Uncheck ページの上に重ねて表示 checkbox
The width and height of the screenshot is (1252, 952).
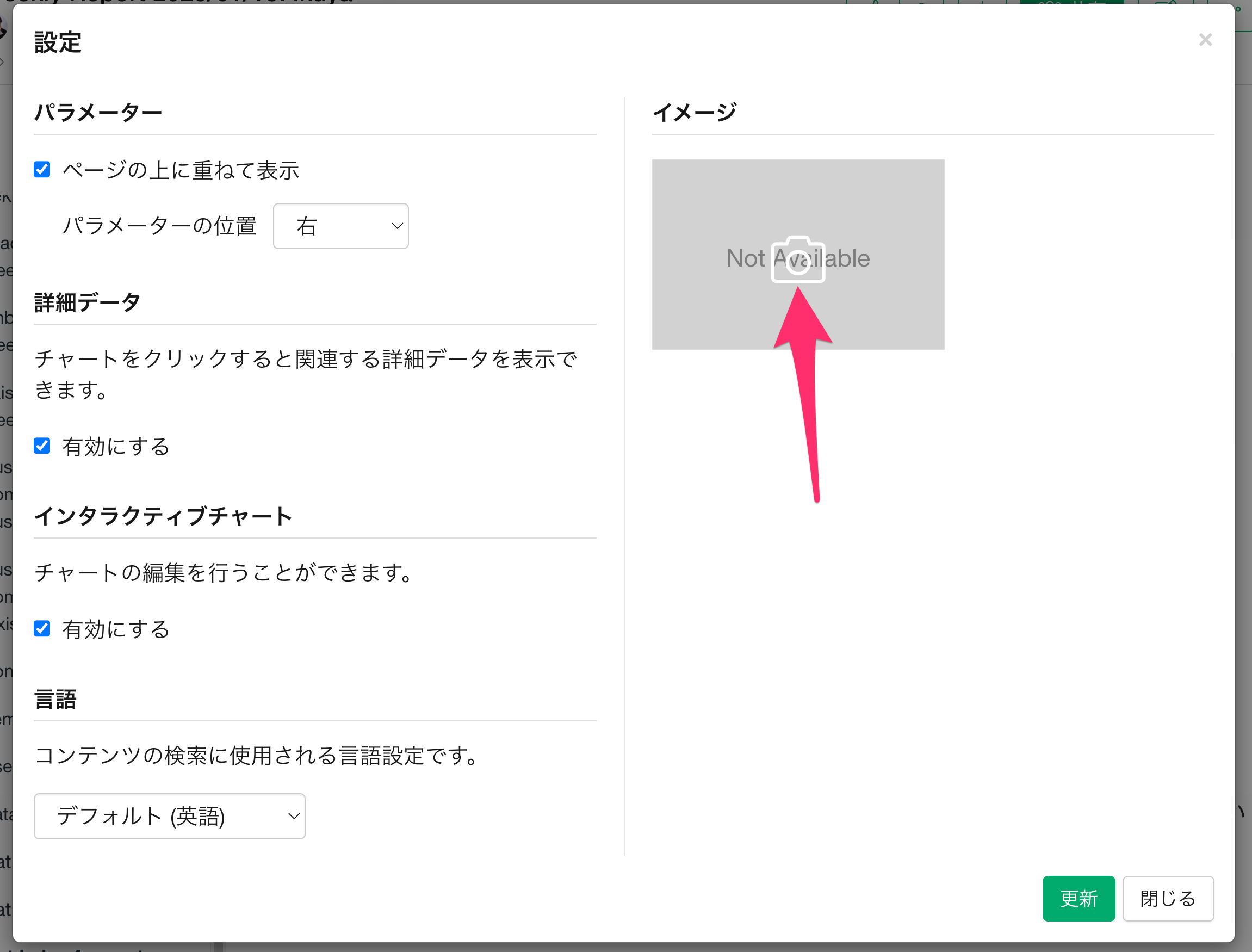42,169
